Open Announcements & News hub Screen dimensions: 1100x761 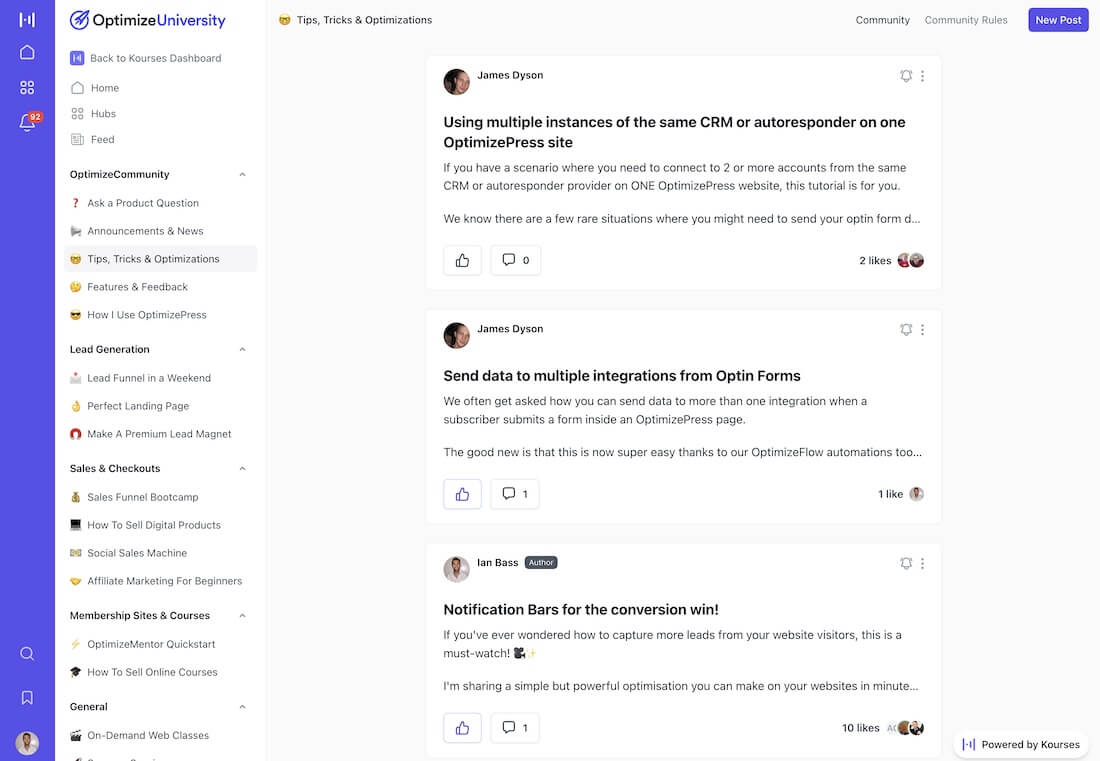point(160,231)
